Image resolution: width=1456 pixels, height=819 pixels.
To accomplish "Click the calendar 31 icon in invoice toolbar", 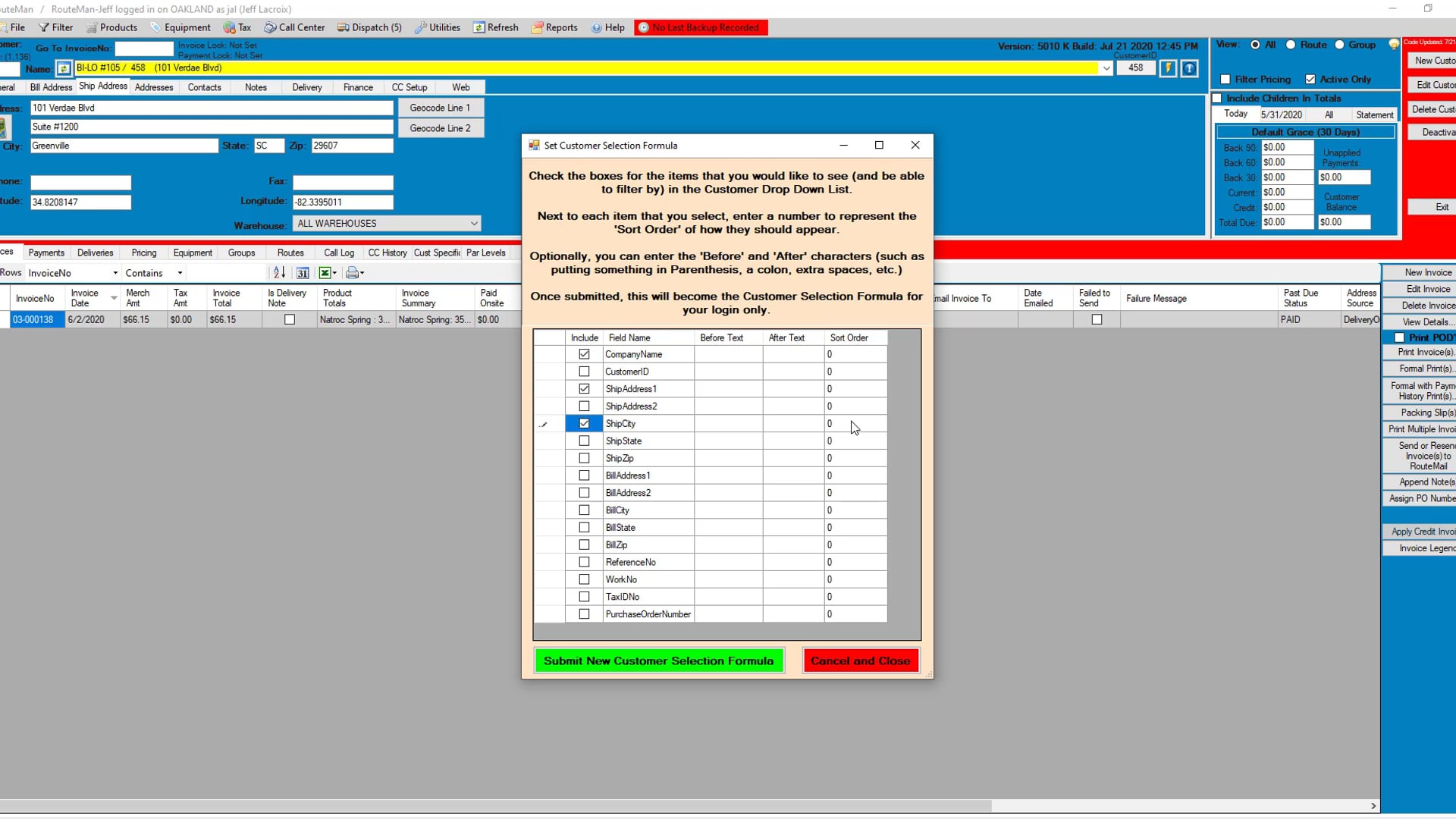I will pyautogui.click(x=303, y=273).
